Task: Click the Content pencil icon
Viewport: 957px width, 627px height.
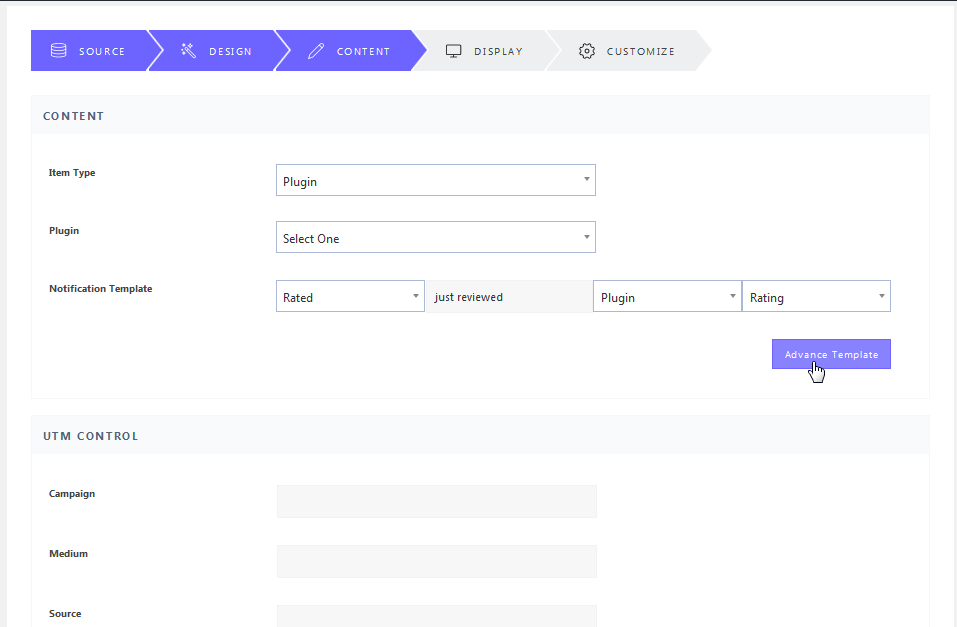Action: tap(316, 51)
